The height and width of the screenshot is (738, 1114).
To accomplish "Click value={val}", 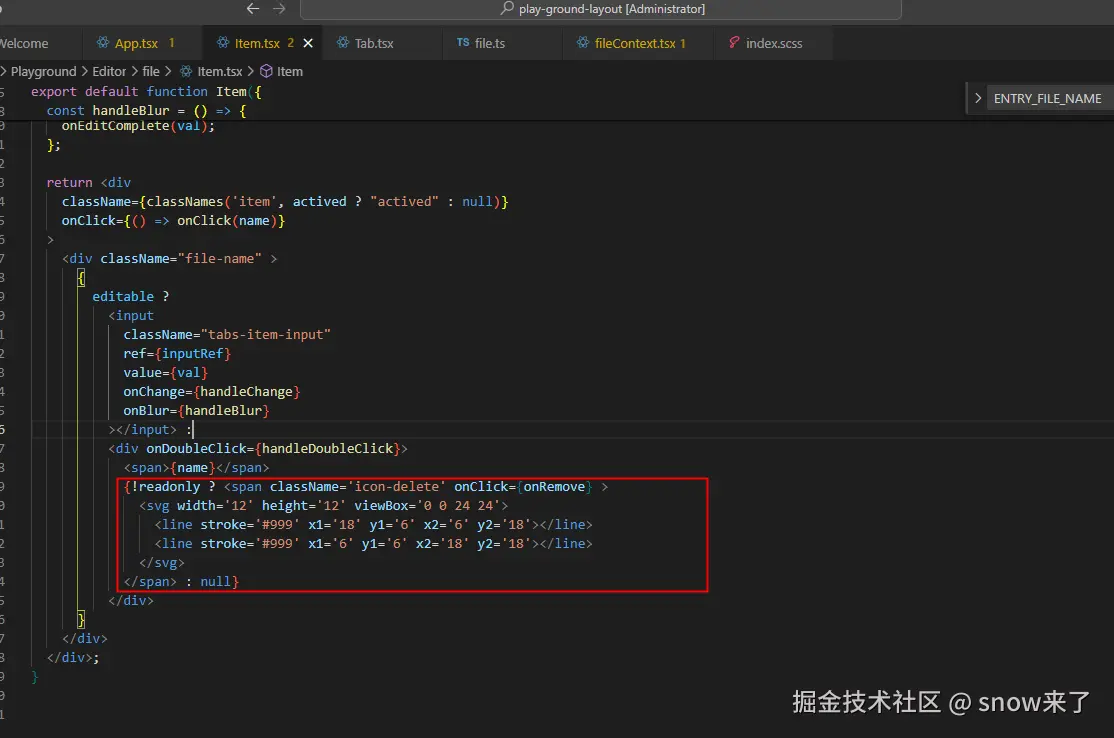I will 166,373.
